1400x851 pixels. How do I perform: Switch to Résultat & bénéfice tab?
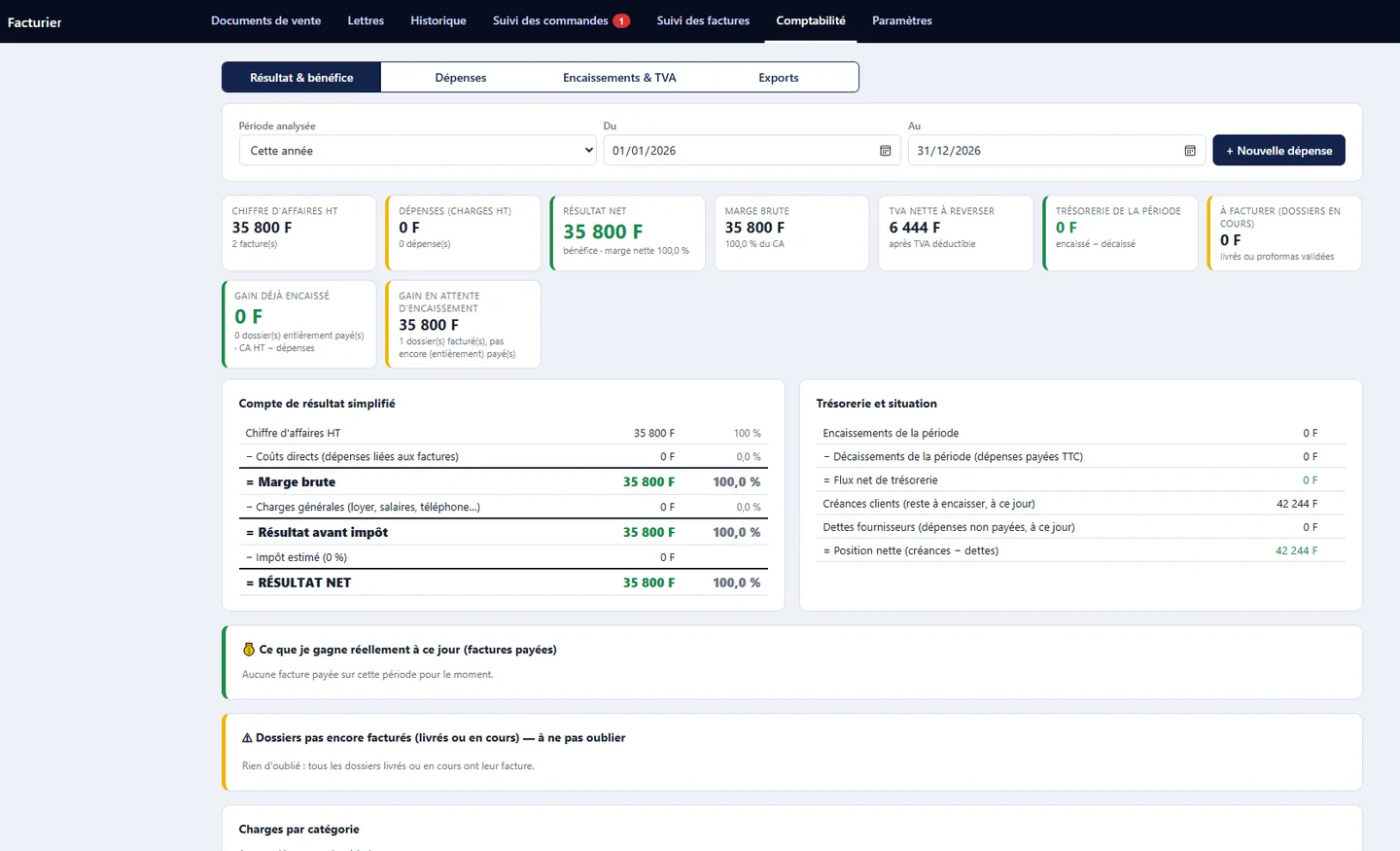[x=301, y=78]
